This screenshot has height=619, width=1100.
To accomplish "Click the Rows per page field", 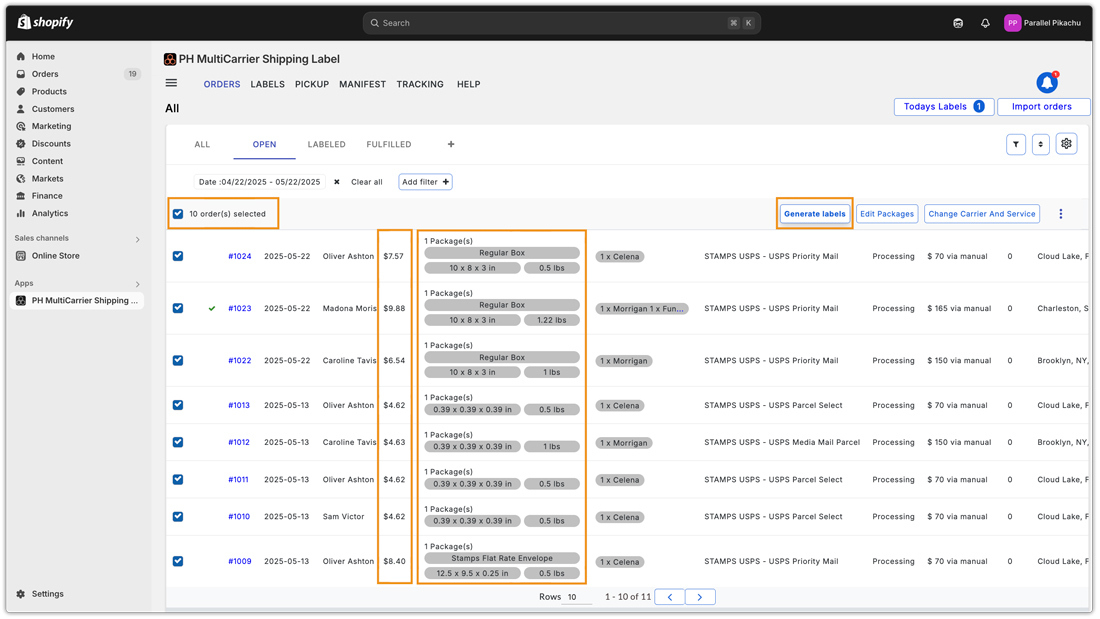I will click(x=579, y=597).
